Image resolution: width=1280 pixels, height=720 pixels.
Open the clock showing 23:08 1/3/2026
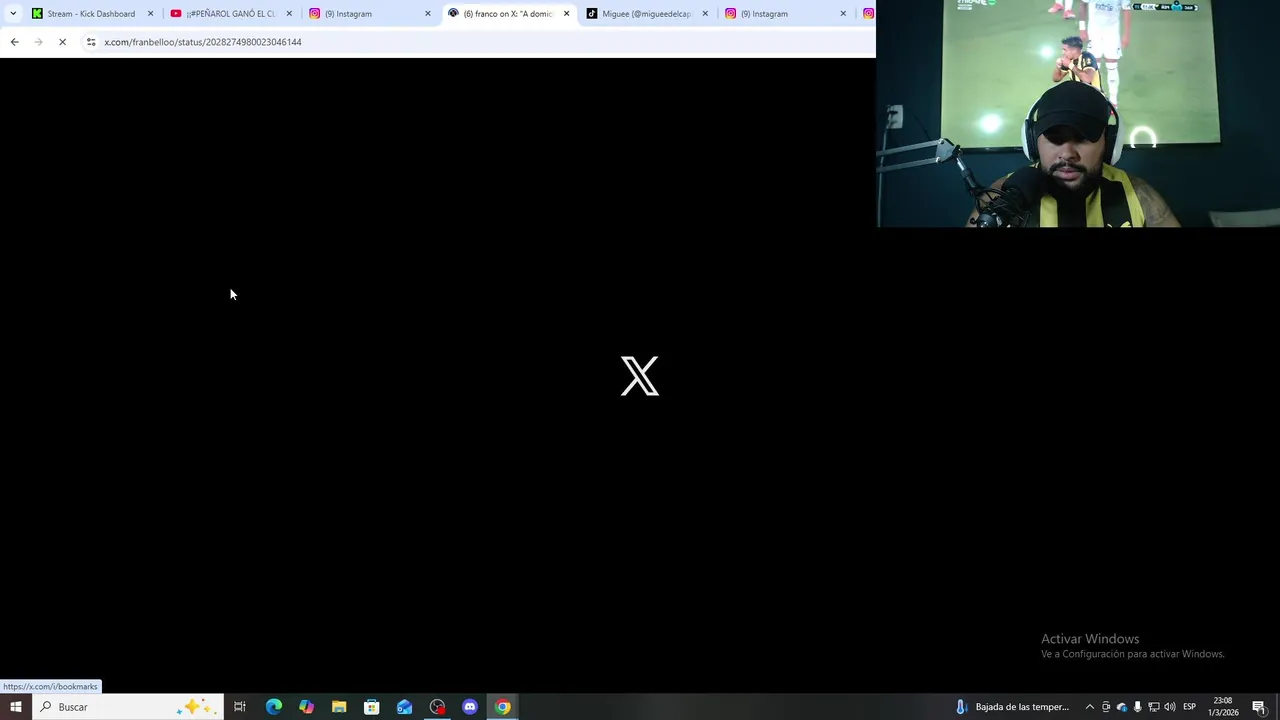pyautogui.click(x=1223, y=707)
